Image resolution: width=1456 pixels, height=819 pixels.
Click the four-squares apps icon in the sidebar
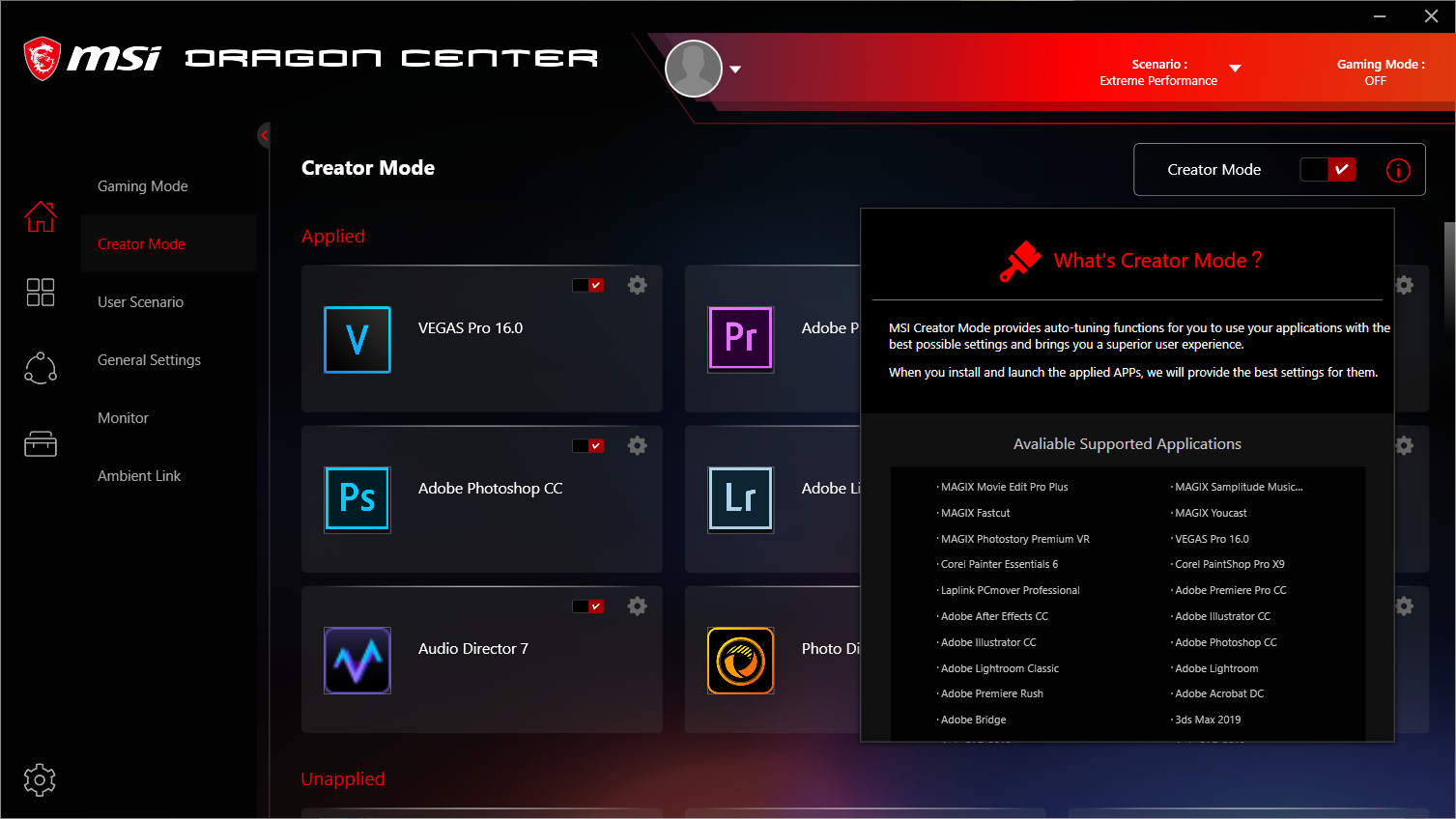pyautogui.click(x=41, y=292)
